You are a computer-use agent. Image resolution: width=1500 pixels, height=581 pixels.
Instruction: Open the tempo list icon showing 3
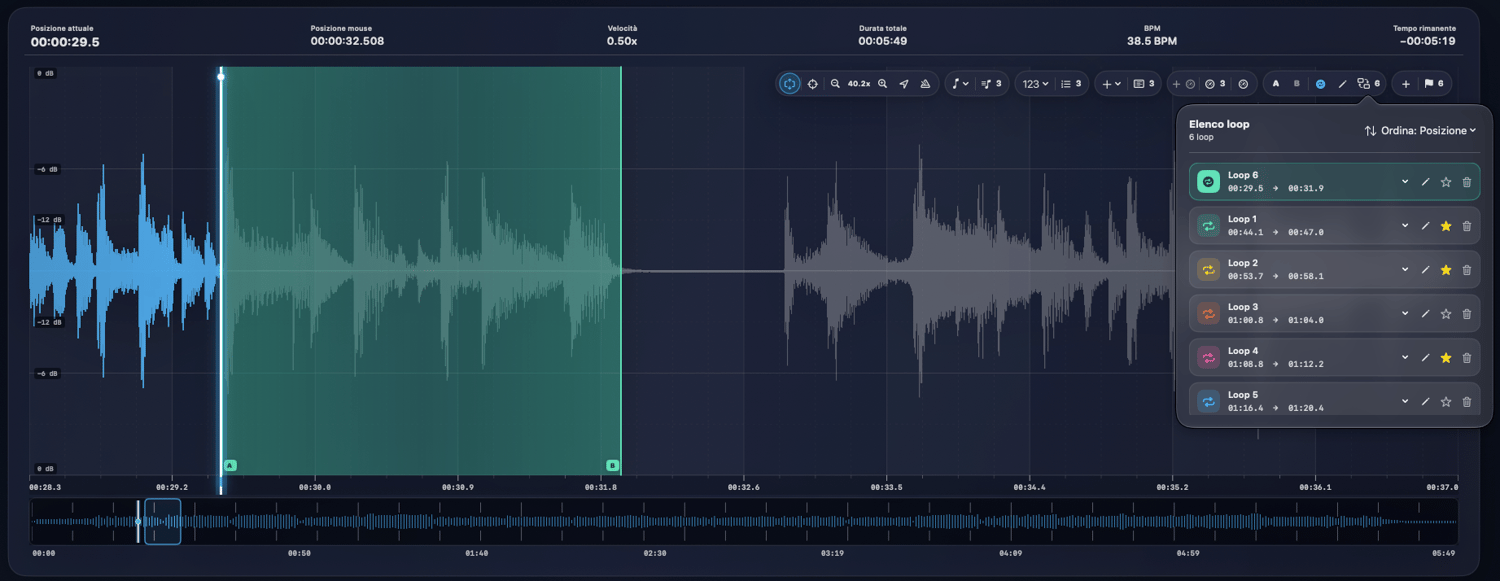(1215, 84)
